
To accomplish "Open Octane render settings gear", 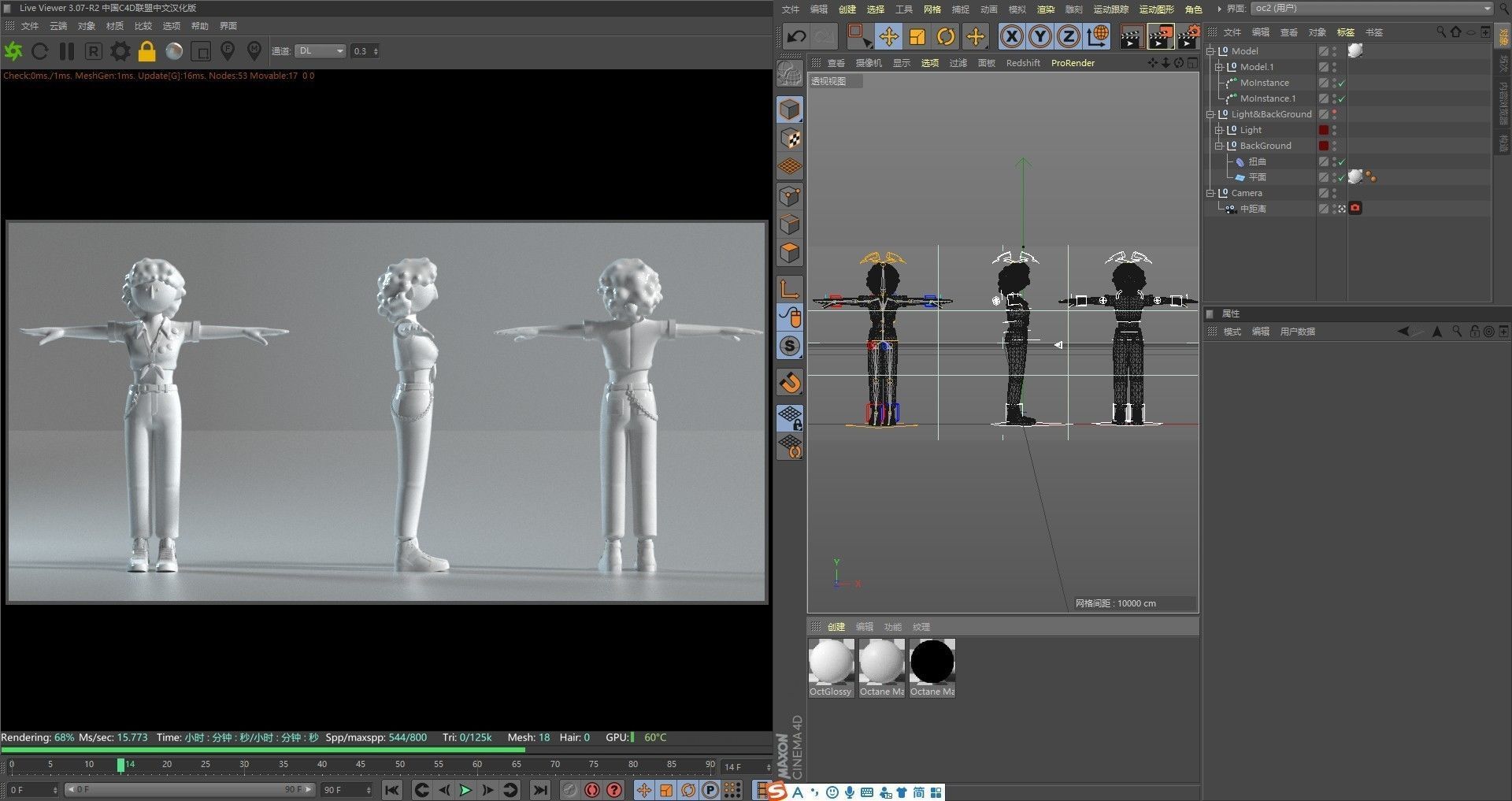I will 120,51.
